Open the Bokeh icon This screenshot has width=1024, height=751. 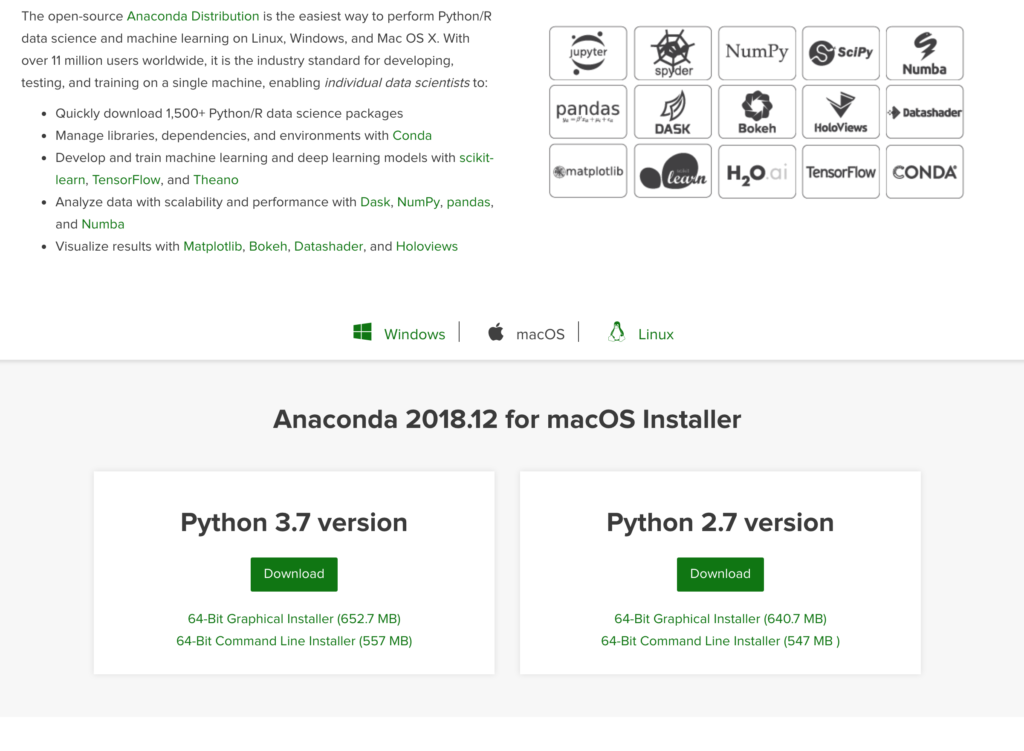click(756, 111)
